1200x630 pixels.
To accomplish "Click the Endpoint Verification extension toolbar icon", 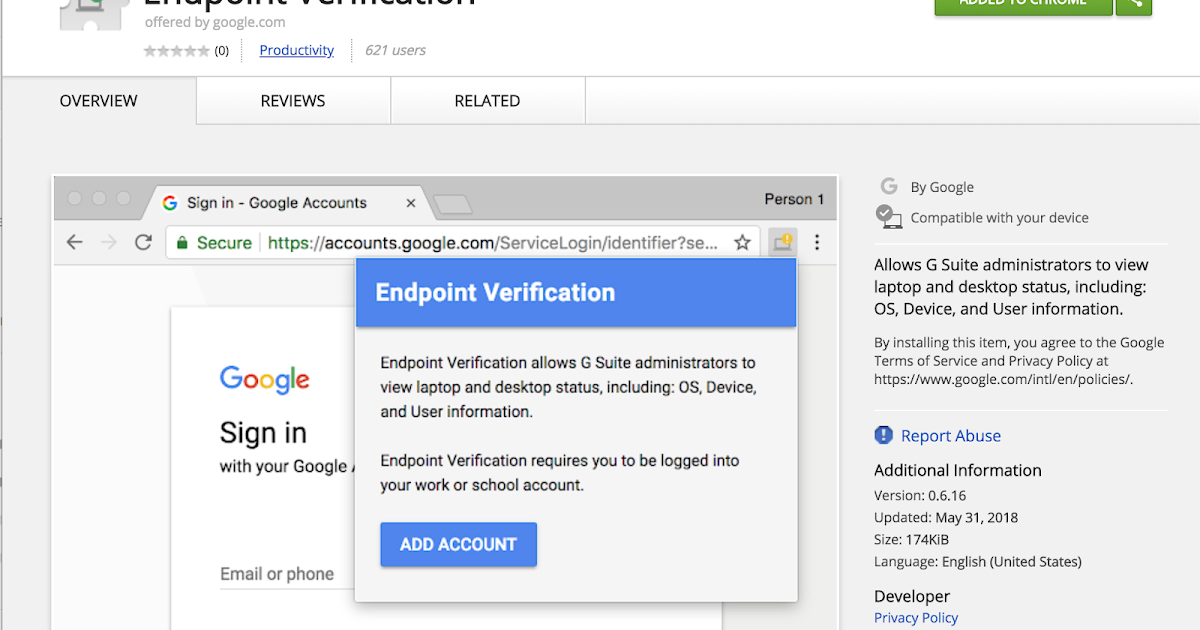I will pyautogui.click(x=782, y=242).
